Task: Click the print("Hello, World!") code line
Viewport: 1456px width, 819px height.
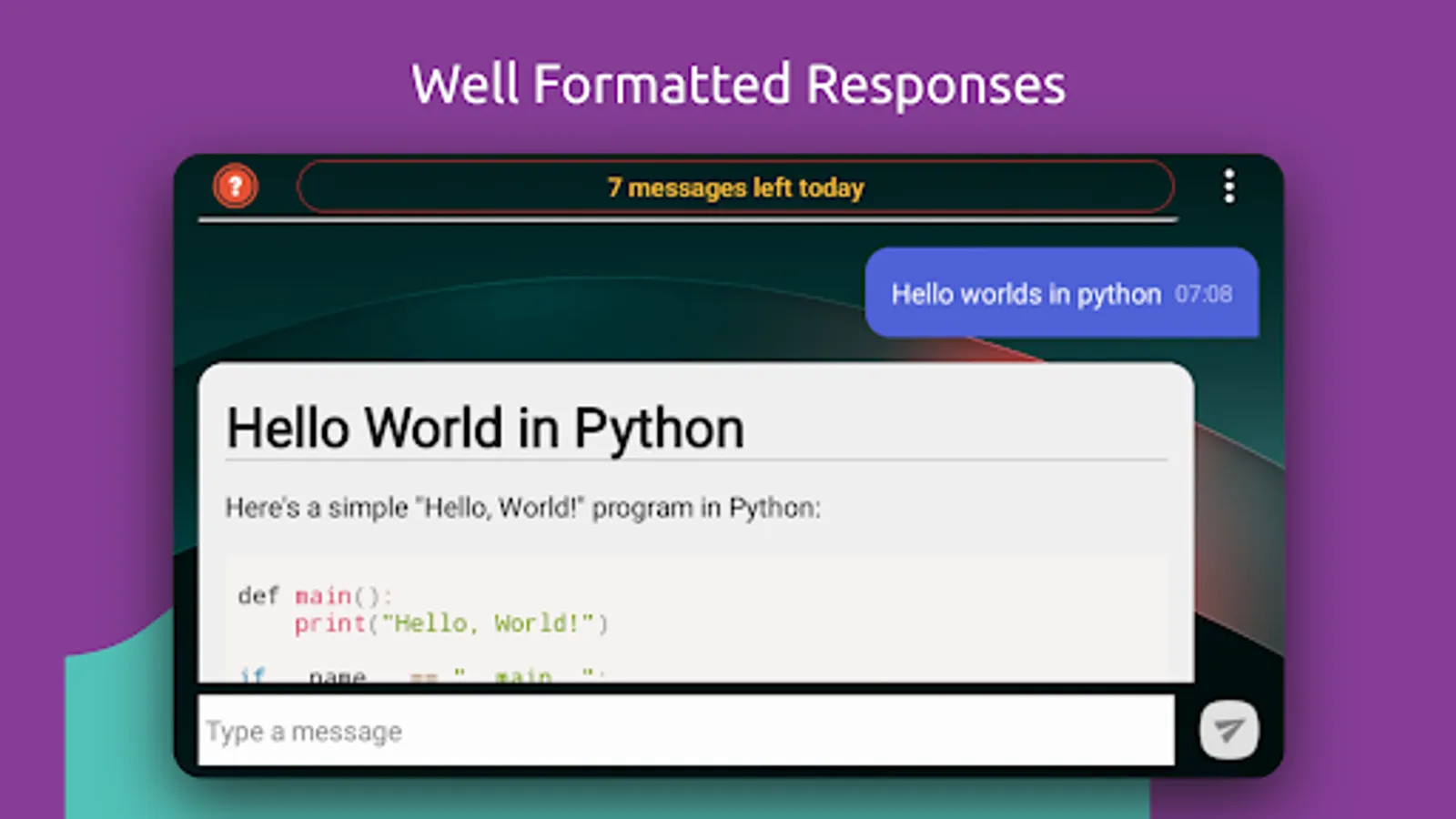Action: (450, 623)
